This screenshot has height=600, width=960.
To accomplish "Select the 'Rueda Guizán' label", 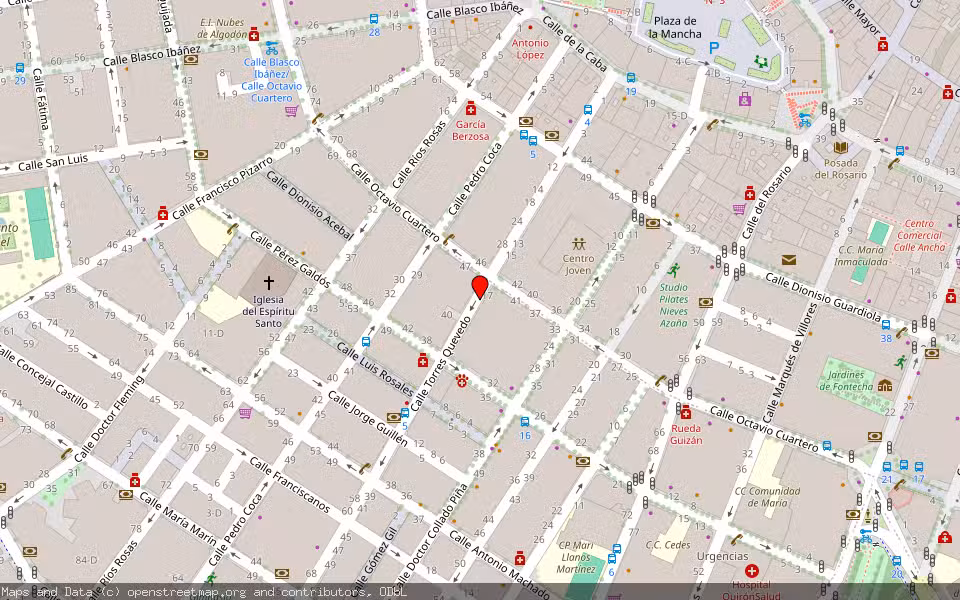I will (686, 434).
